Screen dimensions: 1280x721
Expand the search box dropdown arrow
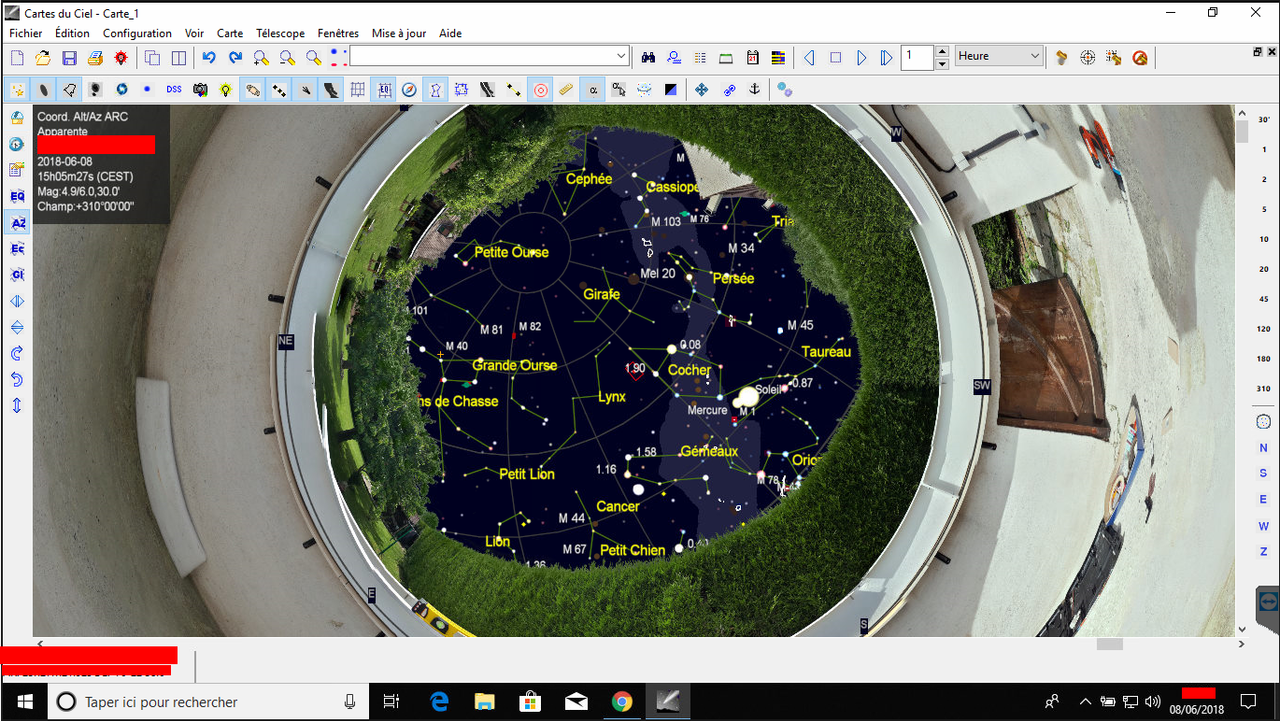(x=622, y=56)
